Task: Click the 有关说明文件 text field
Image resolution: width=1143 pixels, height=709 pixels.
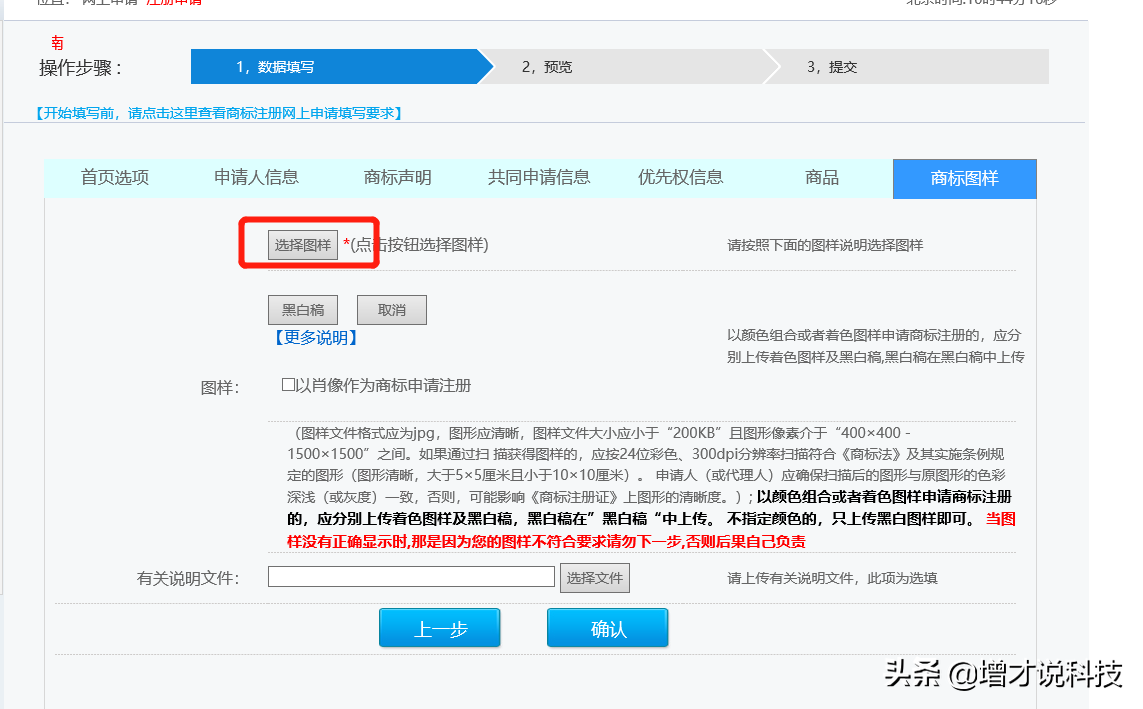Action: pyautogui.click(x=411, y=577)
